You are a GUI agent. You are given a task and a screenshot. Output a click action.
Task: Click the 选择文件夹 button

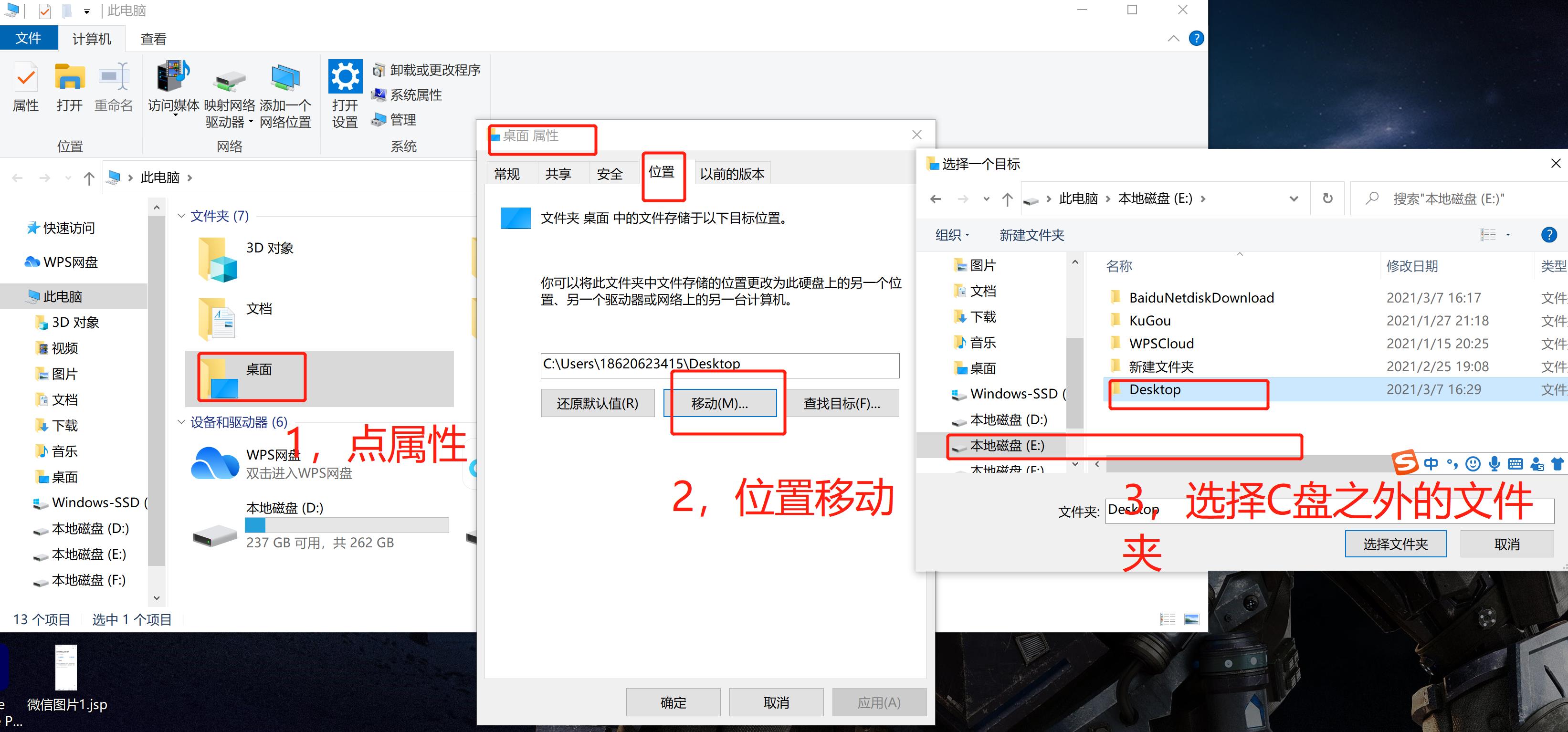pos(1395,544)
